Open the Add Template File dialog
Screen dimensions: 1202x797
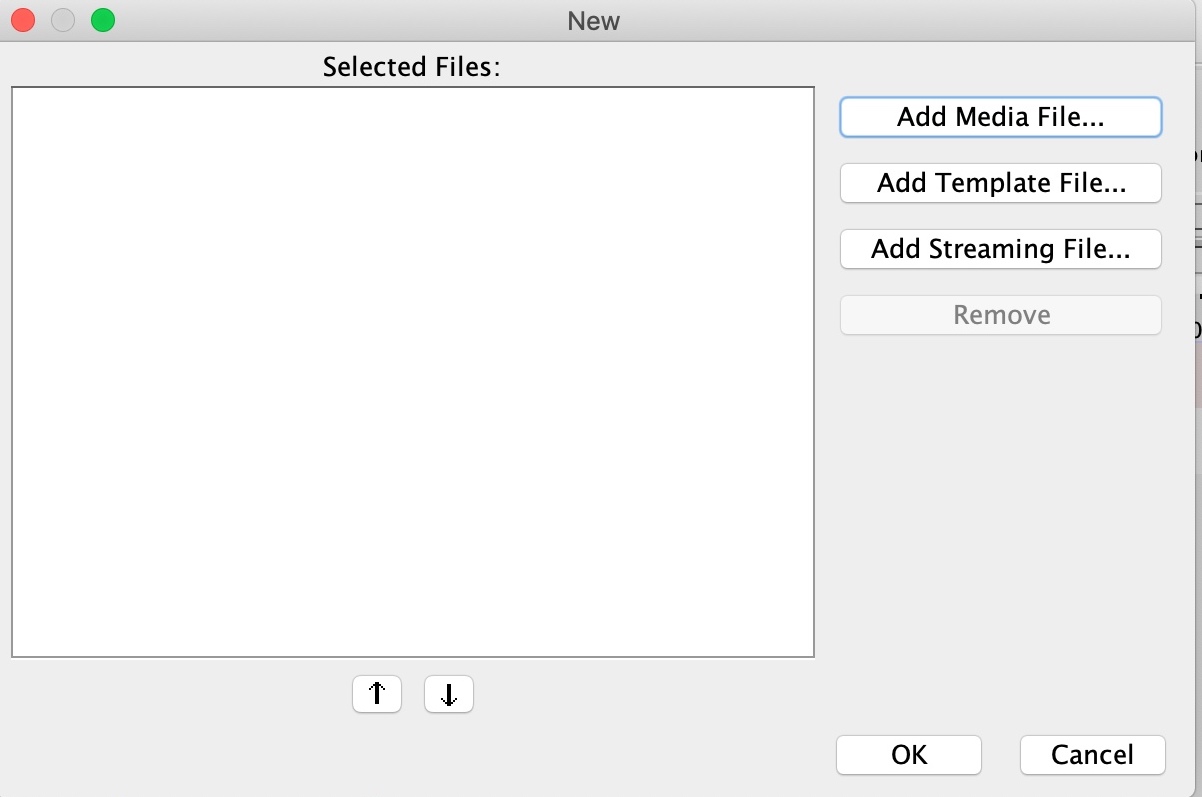pyautogui.click(x=1001, y=183)
